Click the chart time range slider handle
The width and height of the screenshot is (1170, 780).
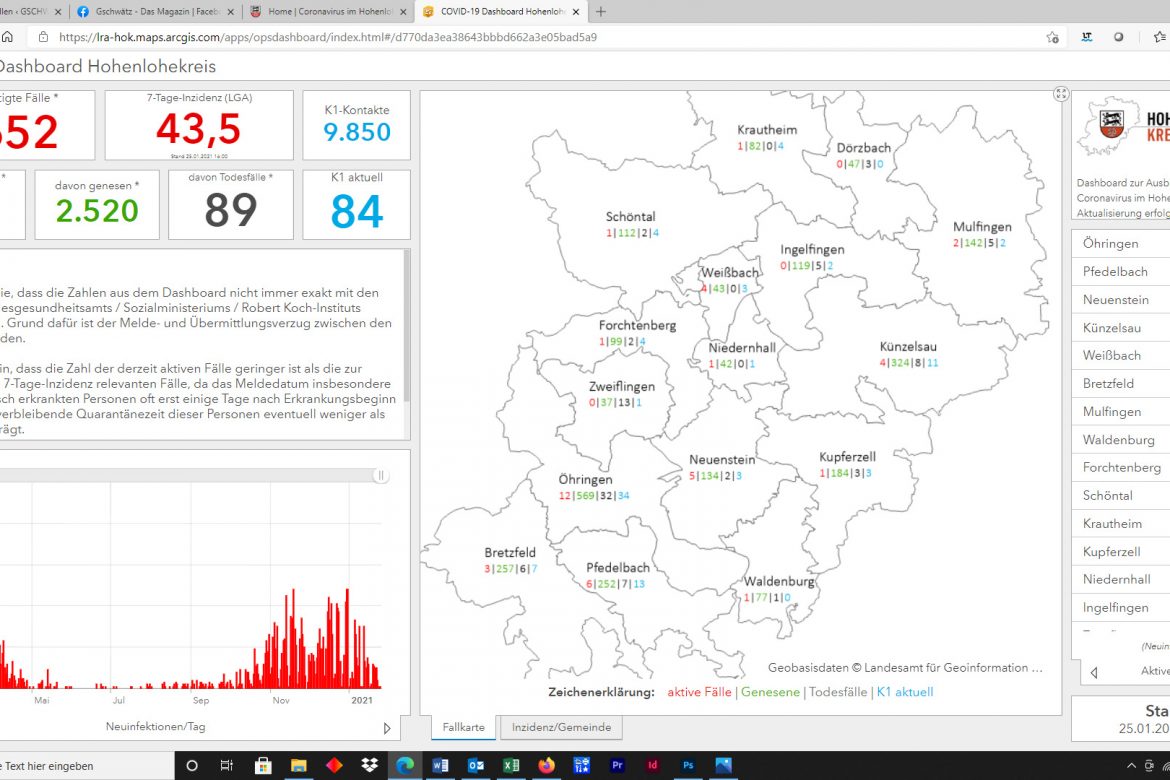coord(381,476)
